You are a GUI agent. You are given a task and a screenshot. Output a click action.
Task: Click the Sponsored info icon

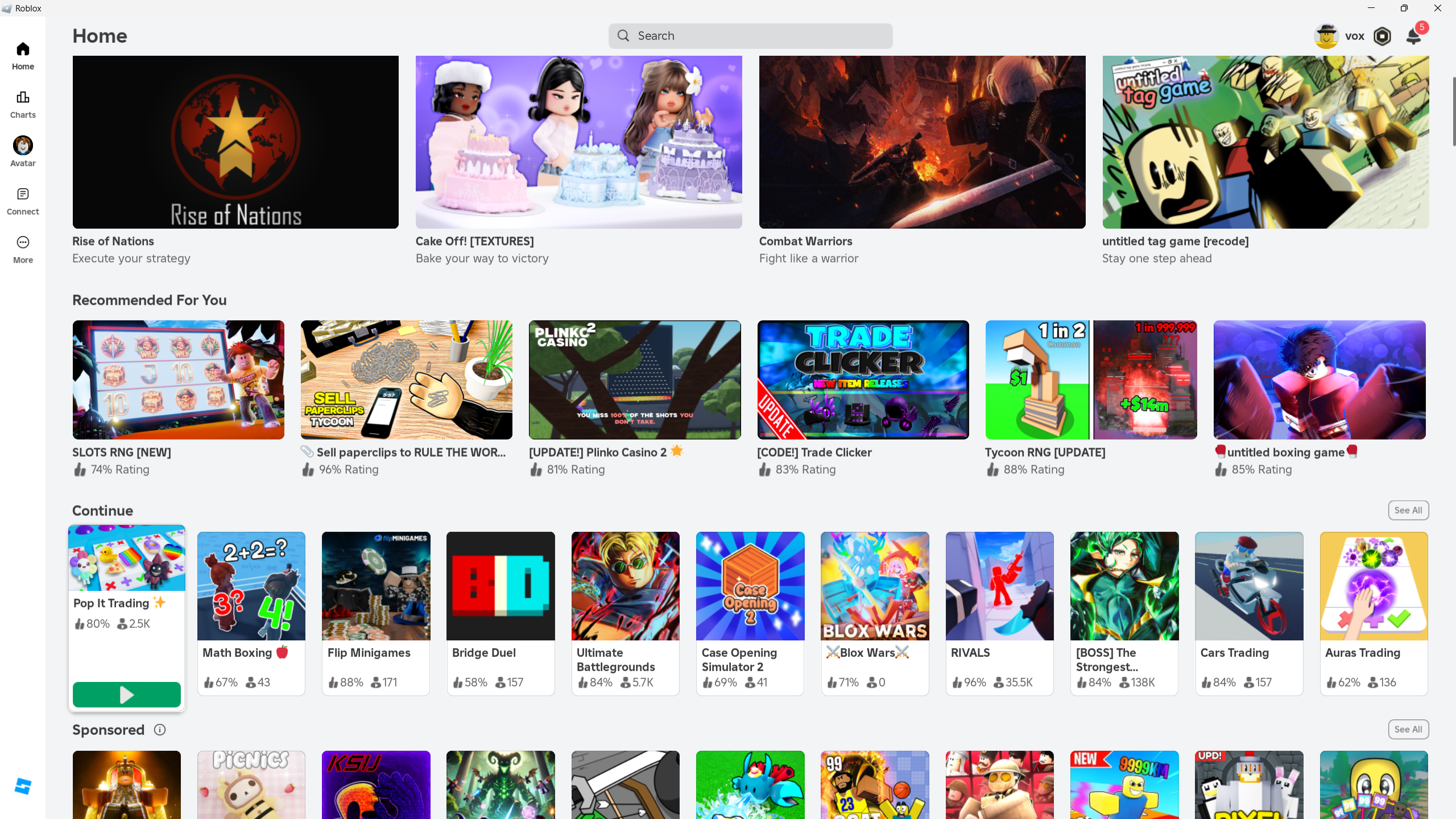[x=160, y=730]
